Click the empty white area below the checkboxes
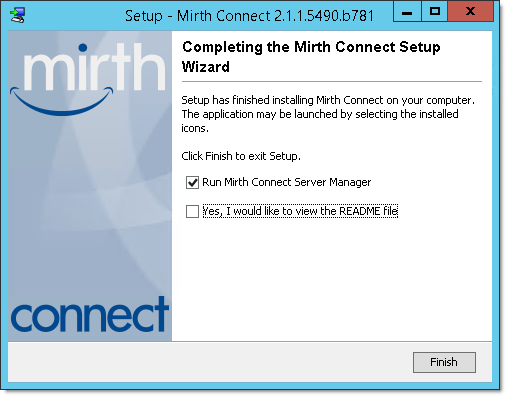Image resolution: width=506 pixels, height=396 pixels. coord(332,280)
